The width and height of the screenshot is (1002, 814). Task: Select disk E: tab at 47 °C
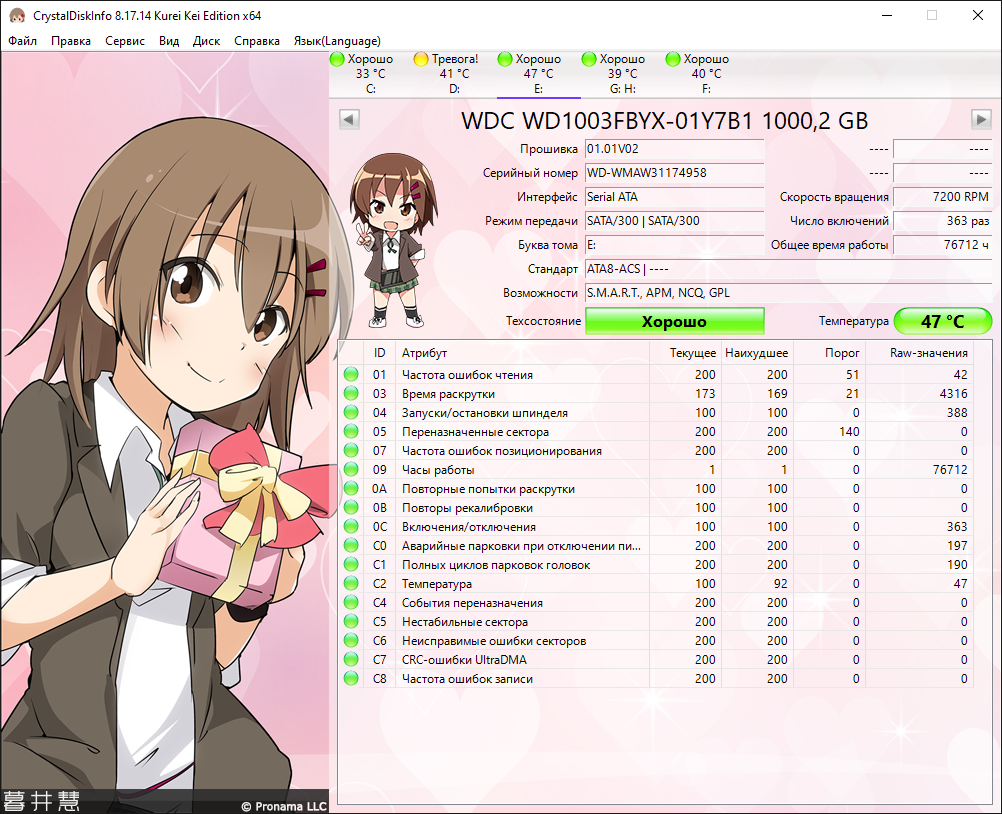coord(539,74)
